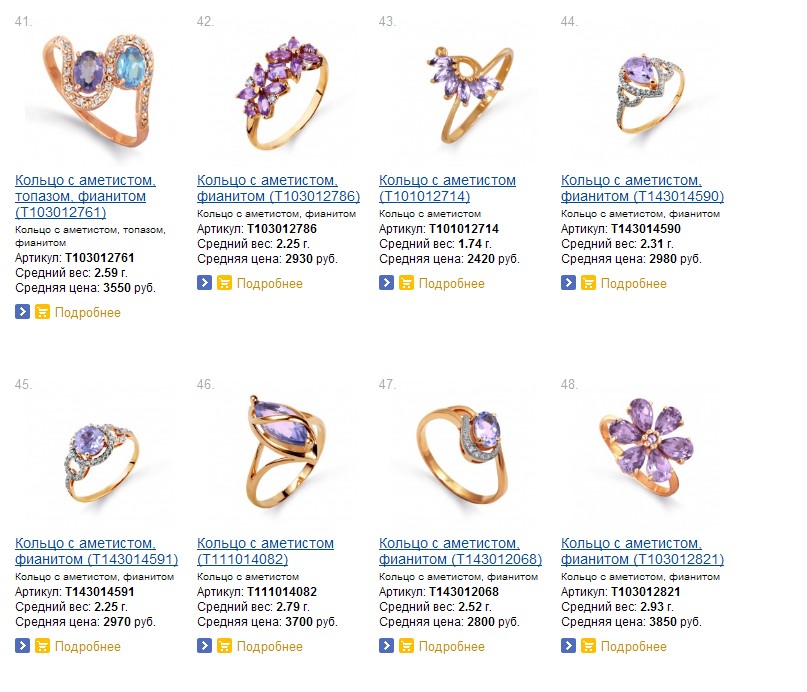Viewport: 807px width, 692px height.
Task: Click the yellow cart icon under ring T143014590
Action: tap(588, 283)
